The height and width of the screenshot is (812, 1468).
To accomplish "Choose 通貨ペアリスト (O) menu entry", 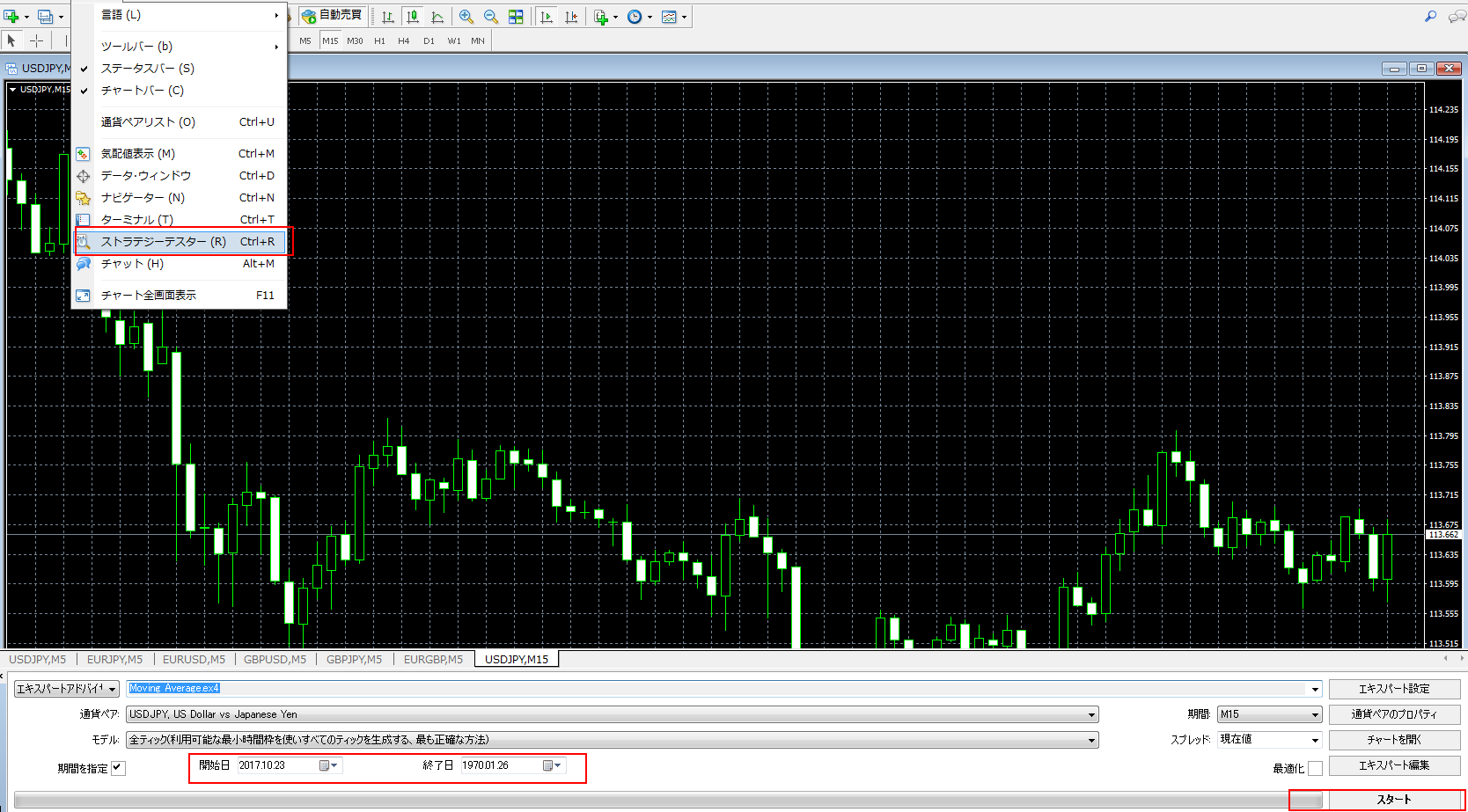I will pyautogui.click(x=180, y=122).
